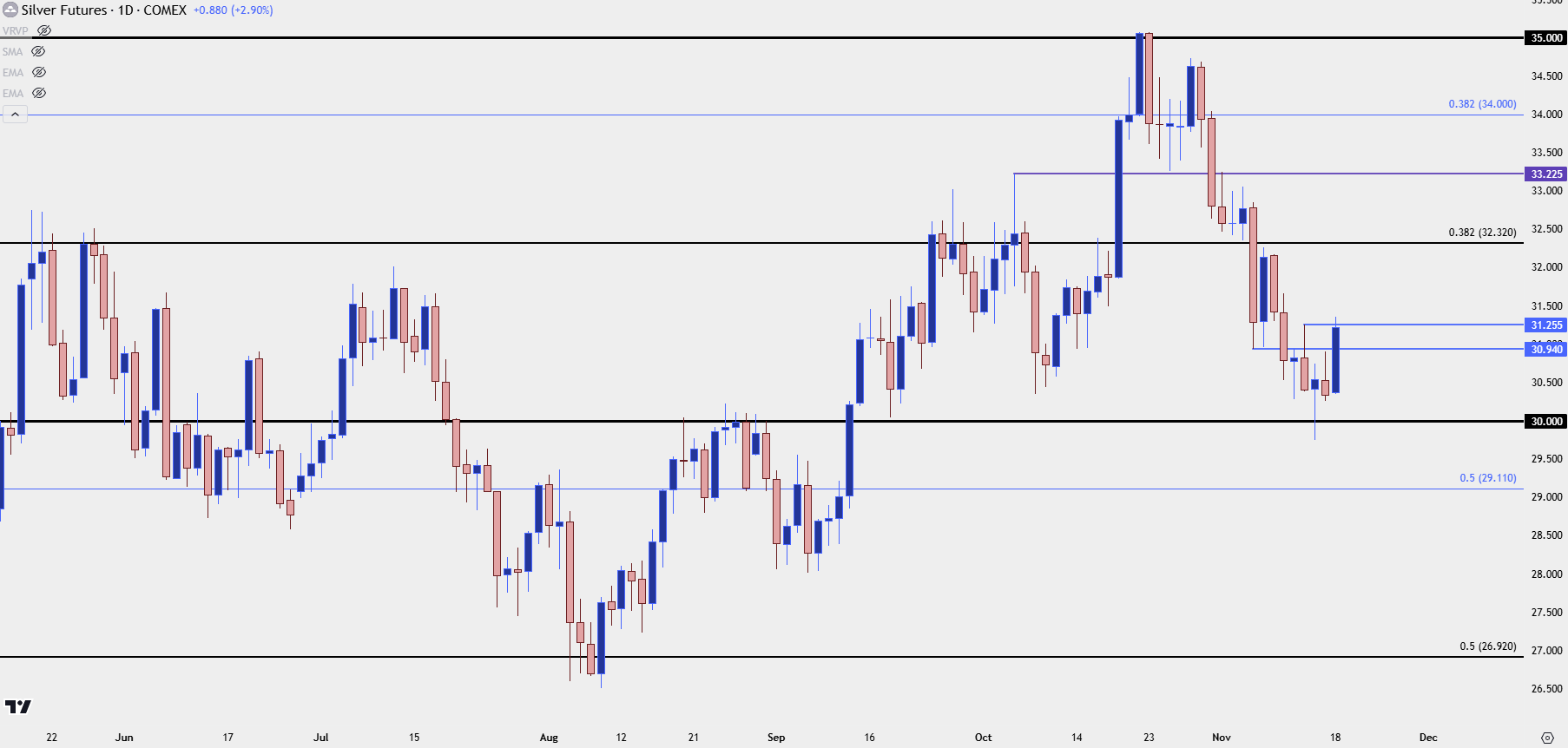
Task: Unhide the second EMA indicator
Action: pyautogui.click(x=39, y=93)
